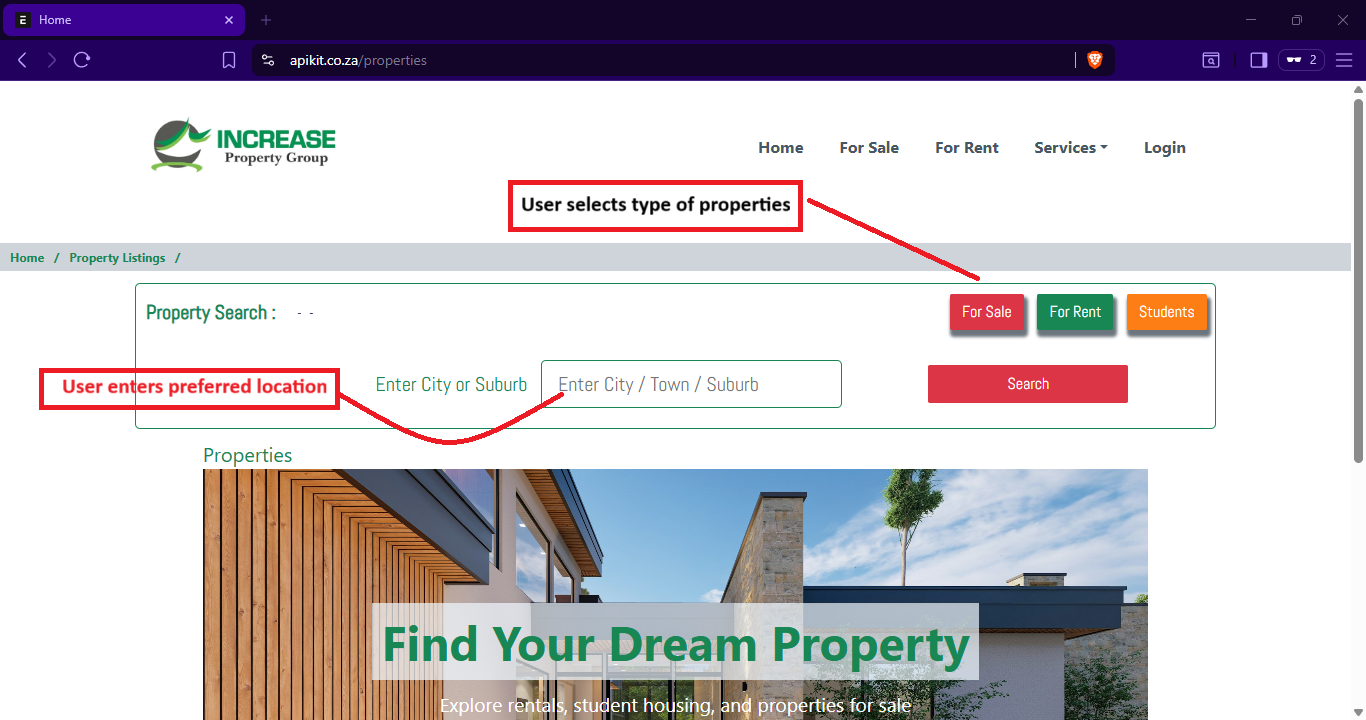Follow the Property Listings breadcrumb link

pos(117,258)
